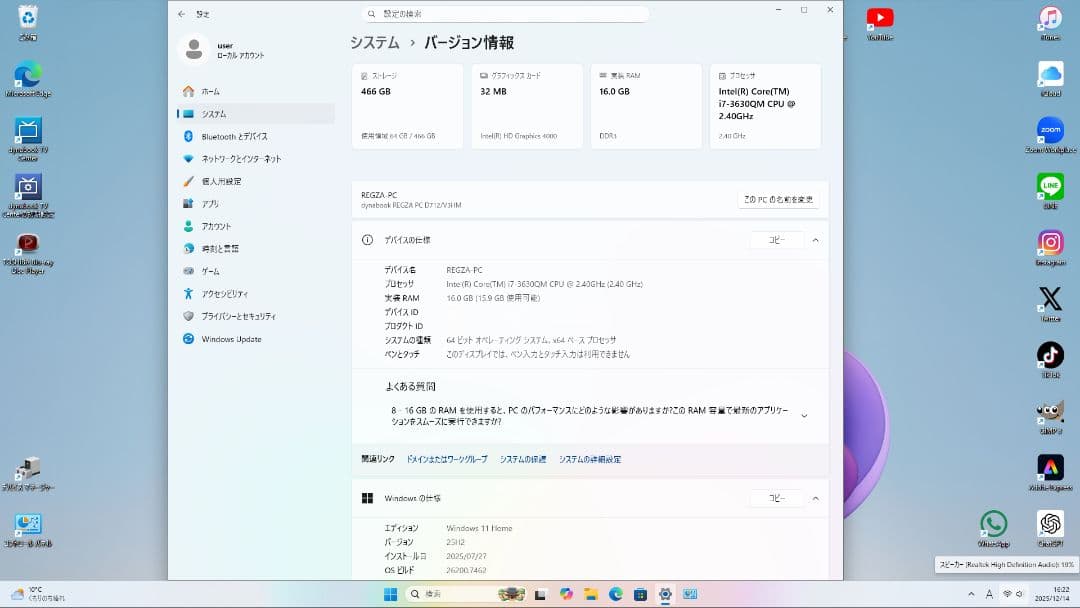Click the このPCの名前を変更 button
This screenshot has width=1080, height=608.
(778, 199)
